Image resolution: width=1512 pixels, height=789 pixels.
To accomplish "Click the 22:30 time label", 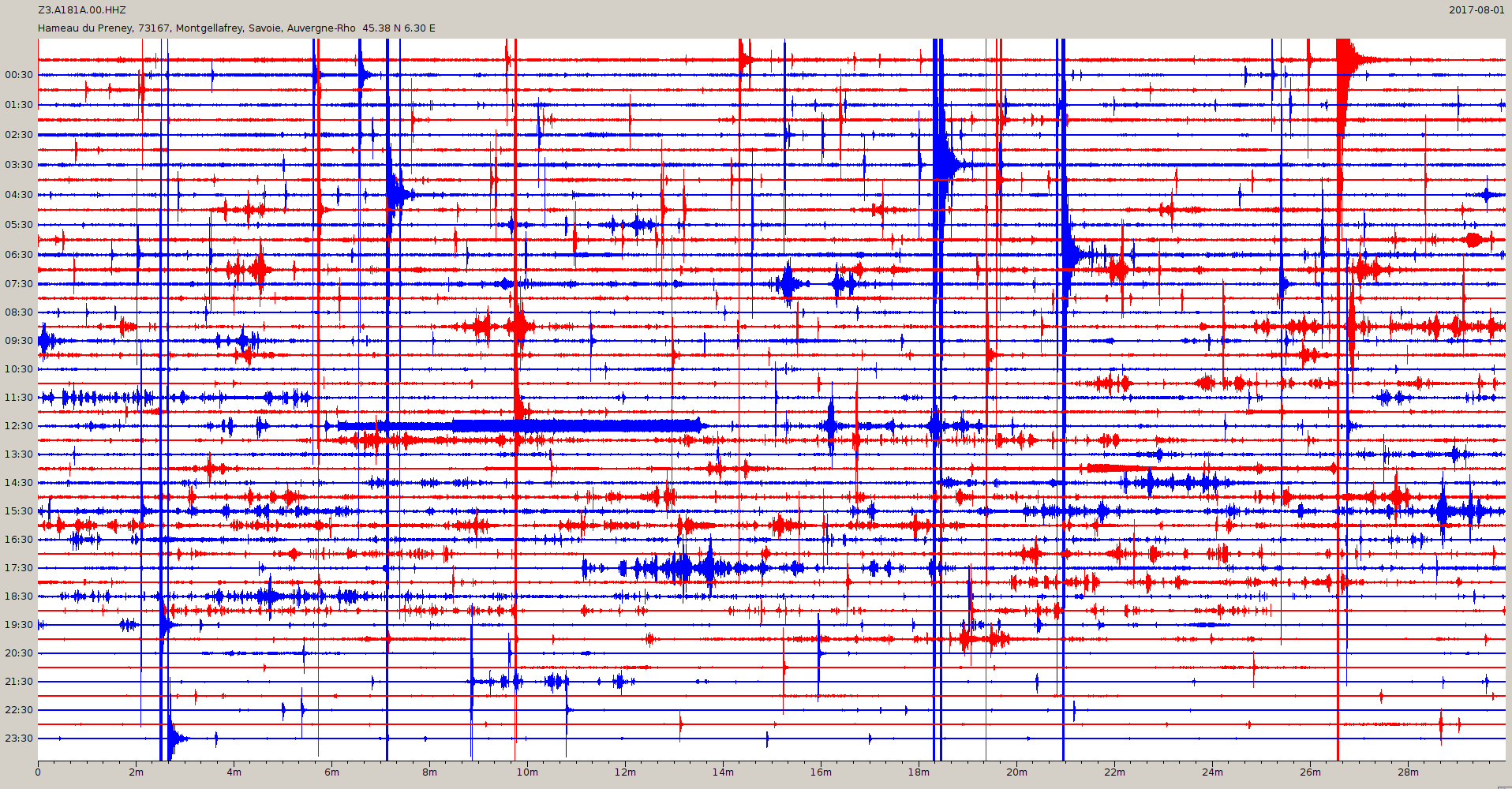I will (19, 710).
